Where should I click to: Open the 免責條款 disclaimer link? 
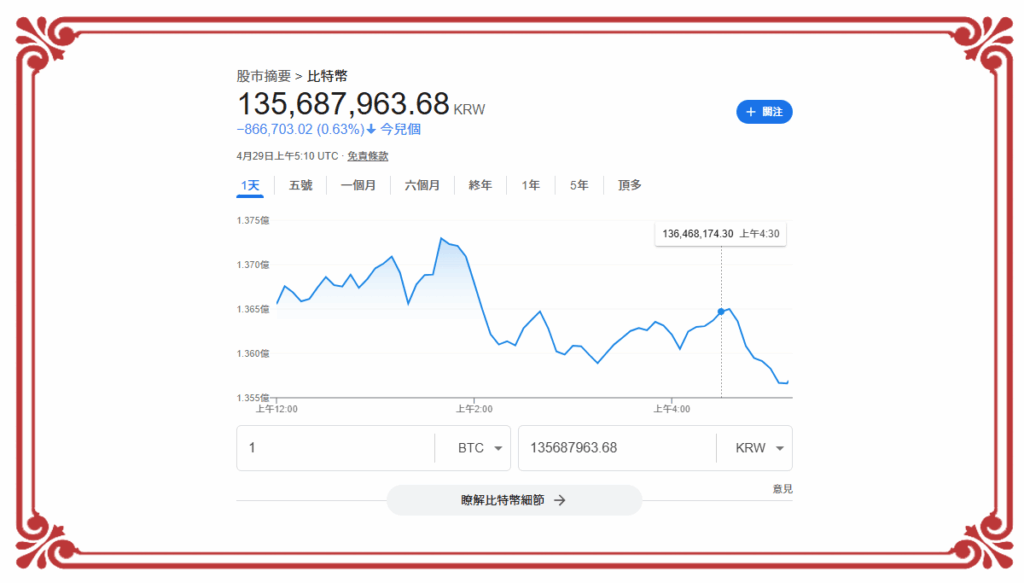pyautogui.click(x=368, y=156)
